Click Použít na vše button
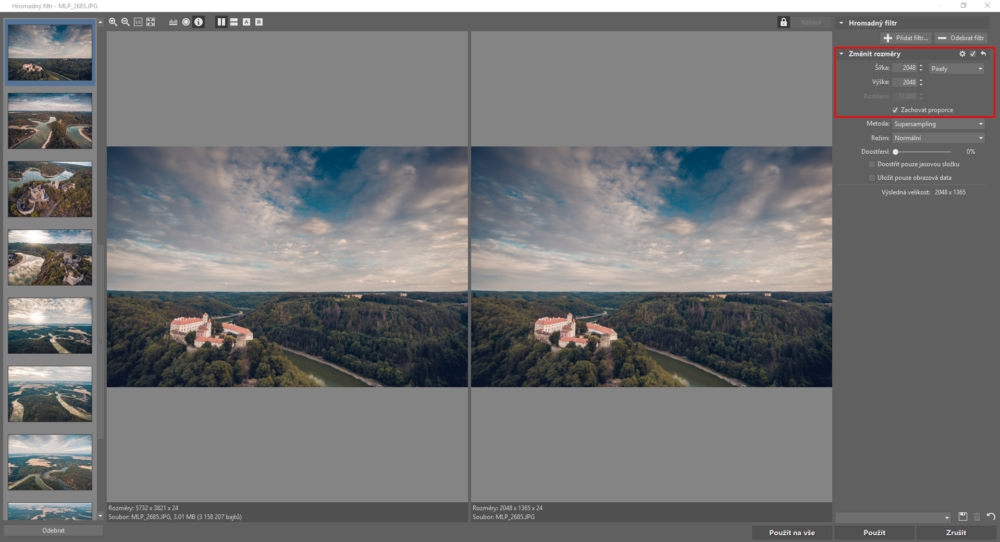The width and height of the screenshot is (1000, 542). pos(792,532)
